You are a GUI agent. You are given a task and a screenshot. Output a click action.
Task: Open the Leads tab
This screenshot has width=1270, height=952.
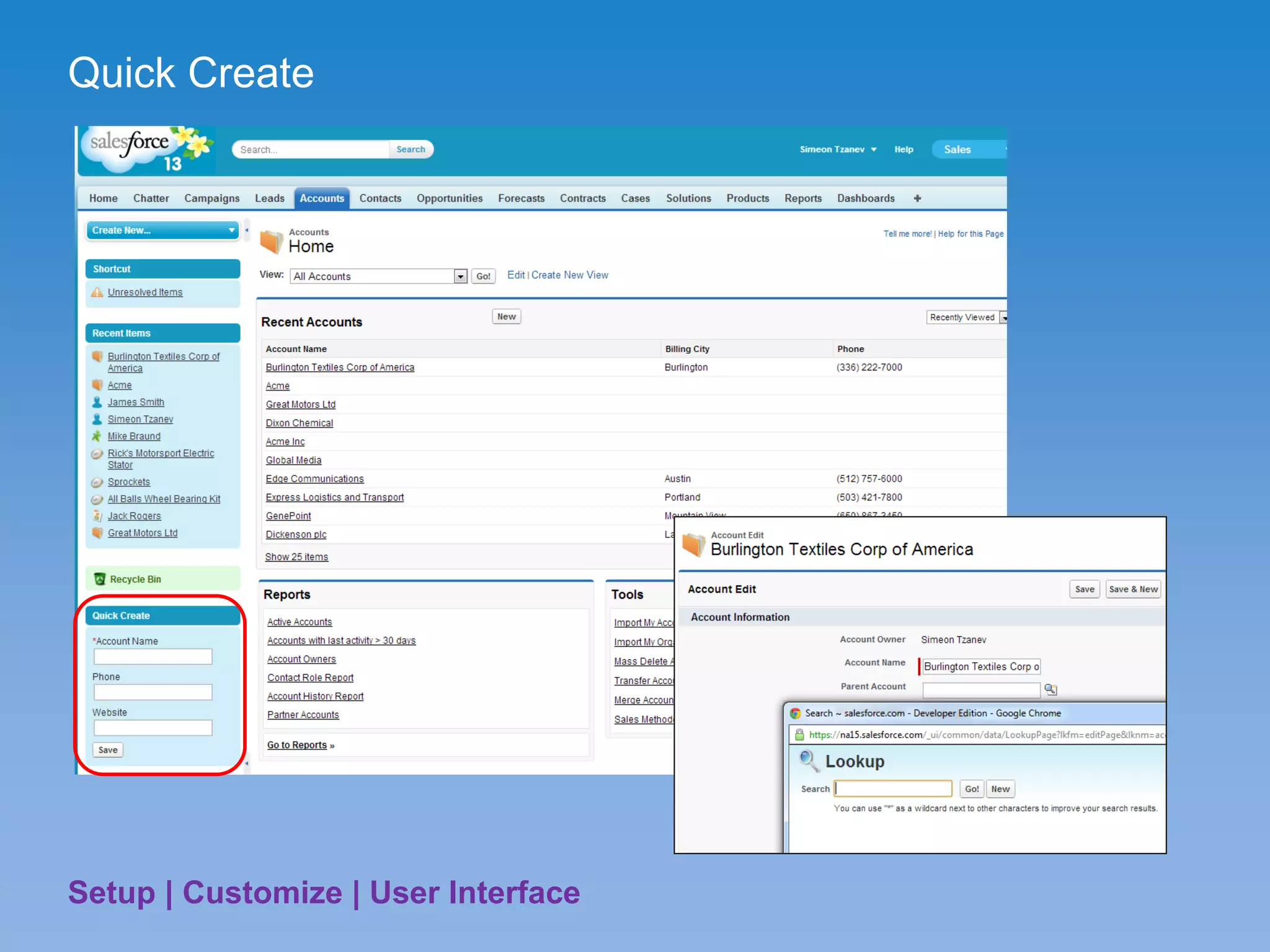270,198
